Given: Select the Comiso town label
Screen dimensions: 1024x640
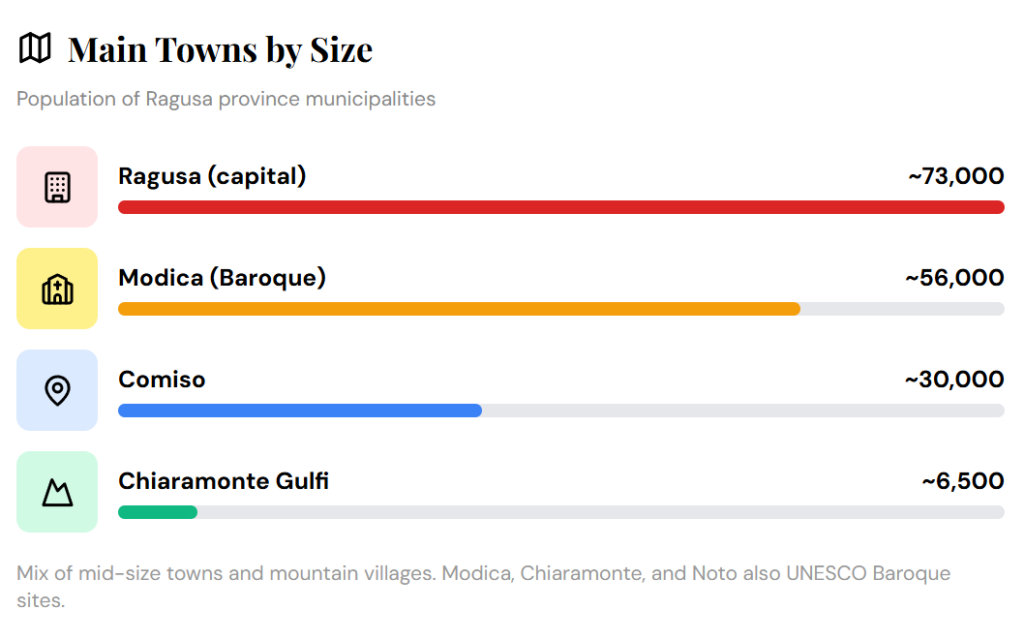Looking at the screenshot, I should click(162, 380).
